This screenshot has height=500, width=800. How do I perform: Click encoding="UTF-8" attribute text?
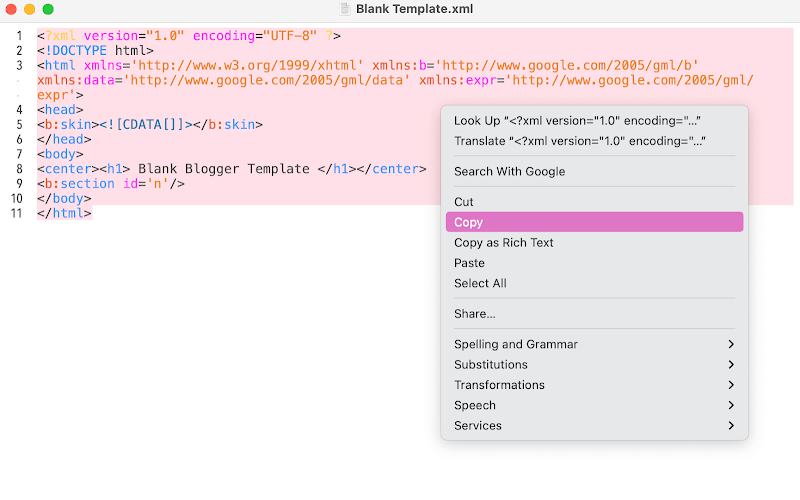(255, 36)
